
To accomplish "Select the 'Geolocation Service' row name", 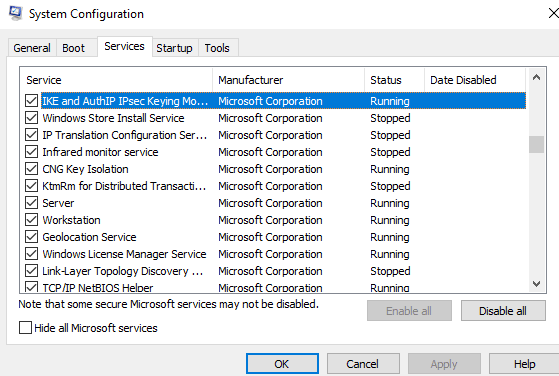I will [89, 237].
